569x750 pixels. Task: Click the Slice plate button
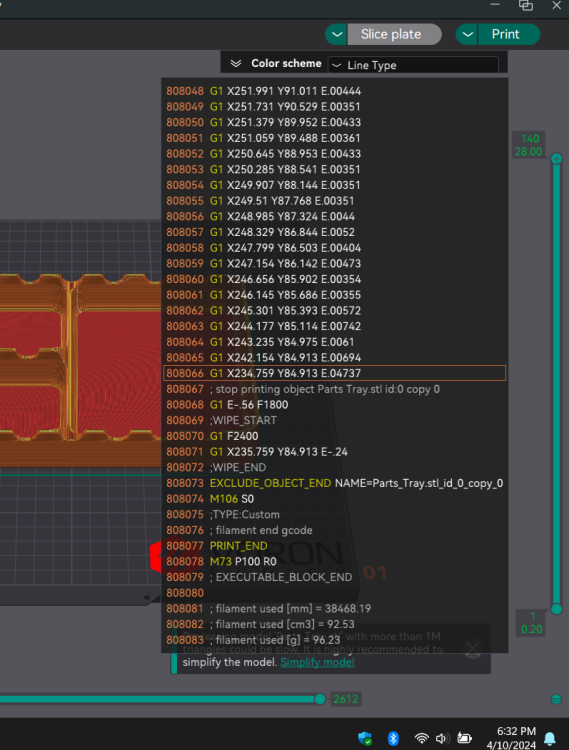click(394, 34)
